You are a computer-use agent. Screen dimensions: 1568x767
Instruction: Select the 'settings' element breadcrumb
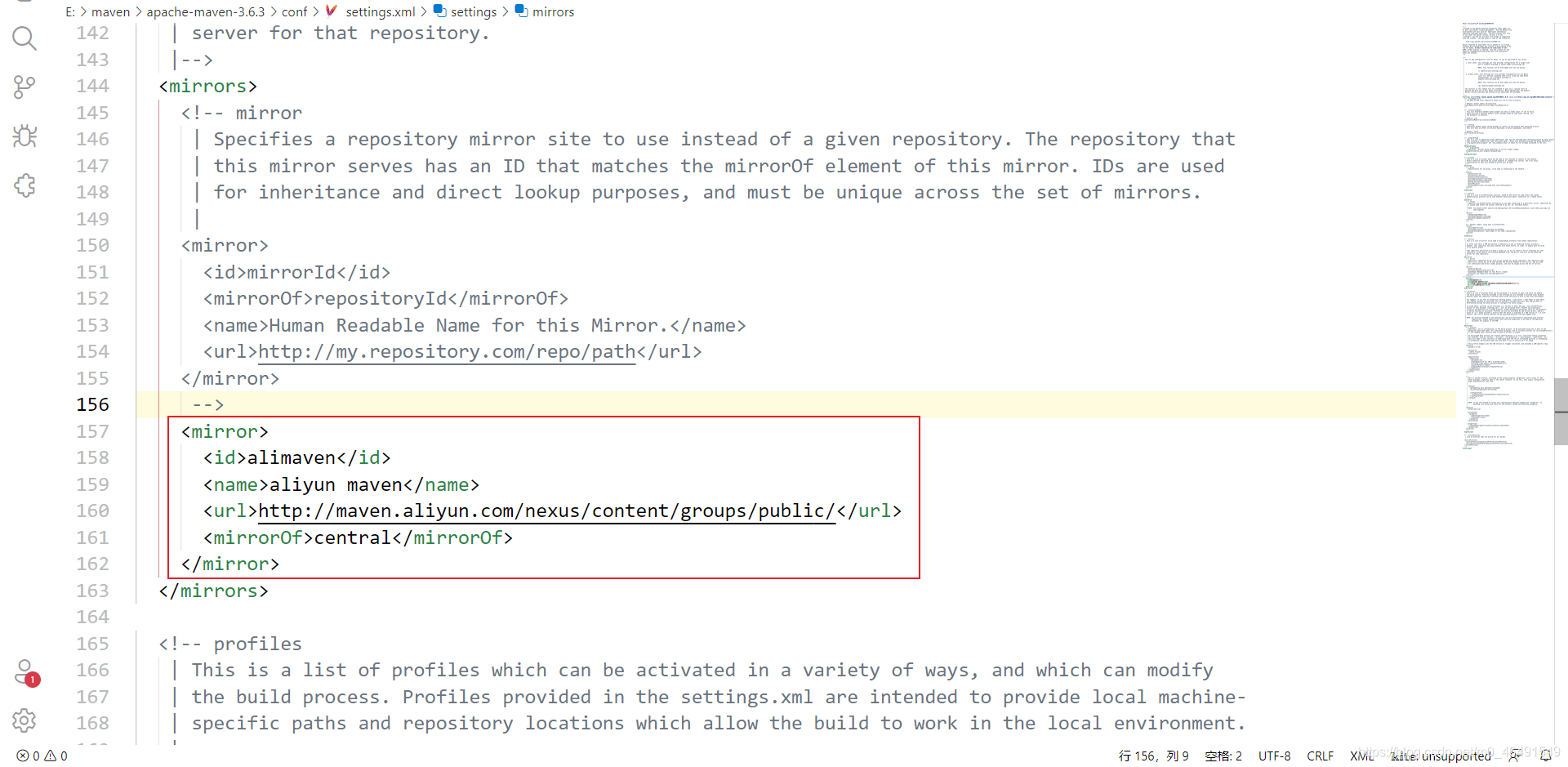point(474,11)
